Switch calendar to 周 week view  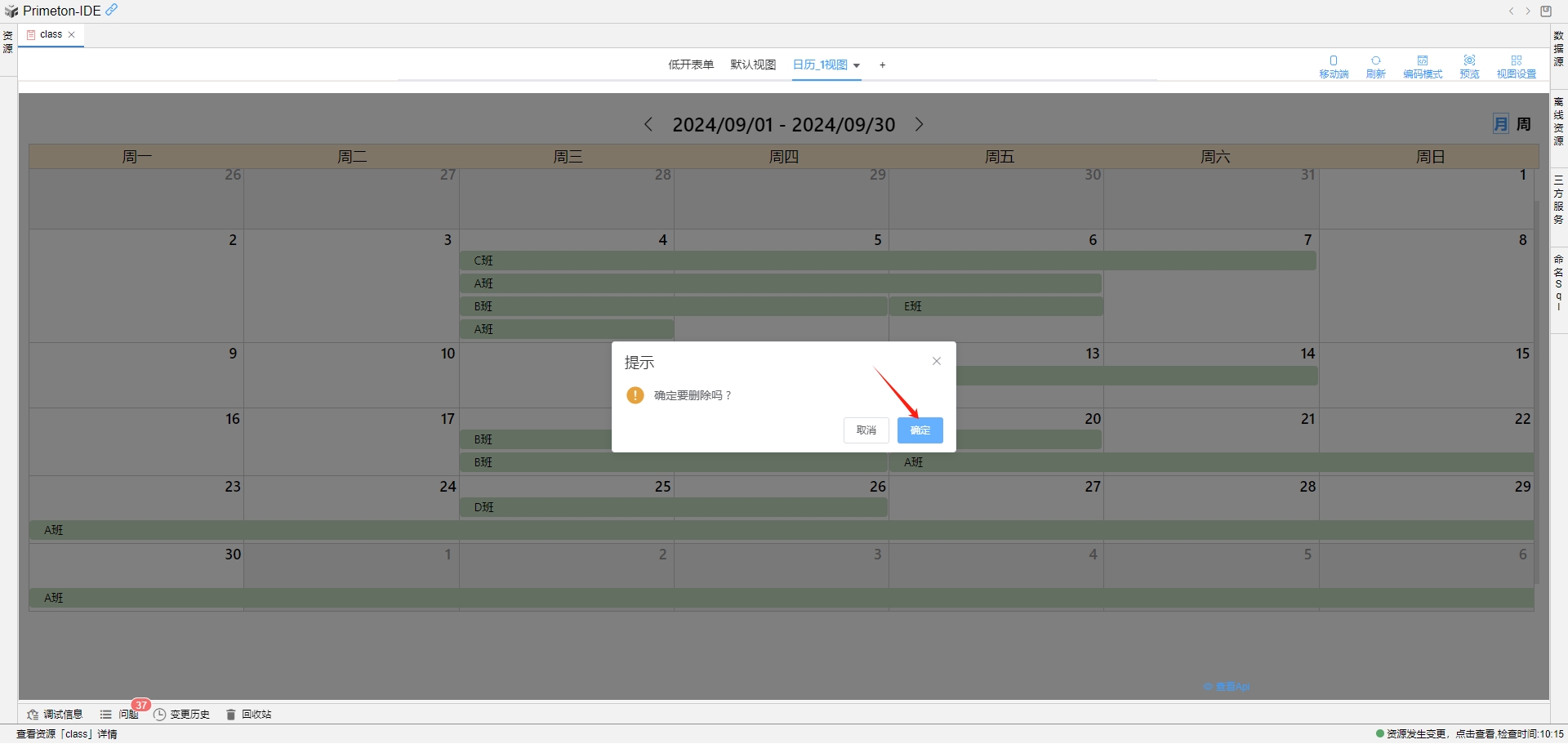point(1523,123)
